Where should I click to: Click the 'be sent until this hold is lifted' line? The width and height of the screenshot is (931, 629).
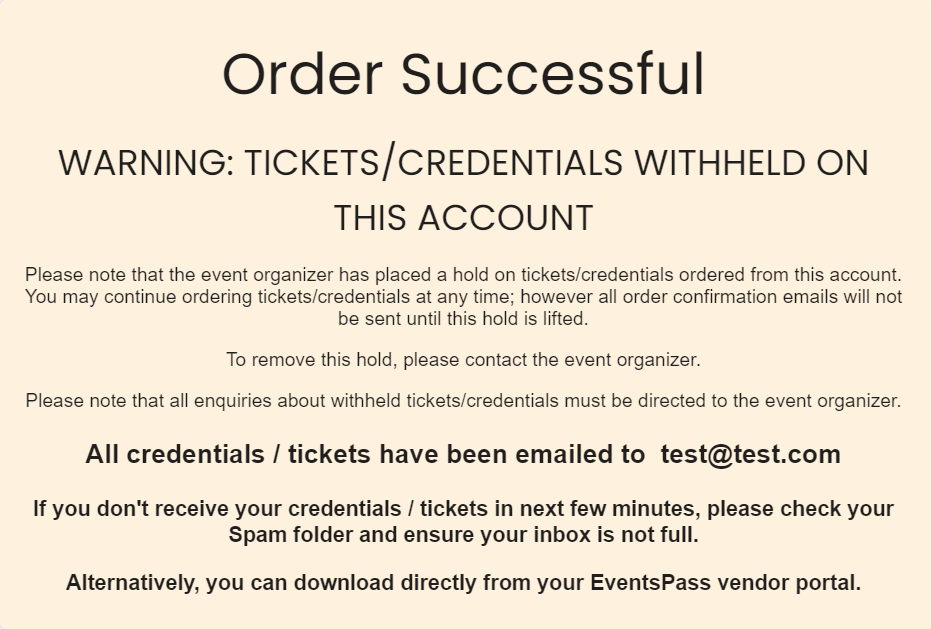click(x=463, y=319)
